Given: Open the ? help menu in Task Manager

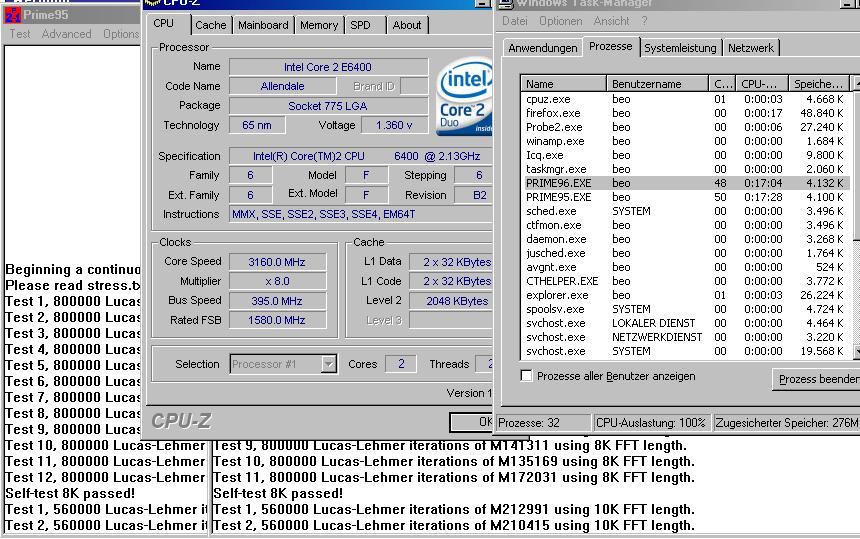Looking at the screenshot, I should tap(644, 21).
